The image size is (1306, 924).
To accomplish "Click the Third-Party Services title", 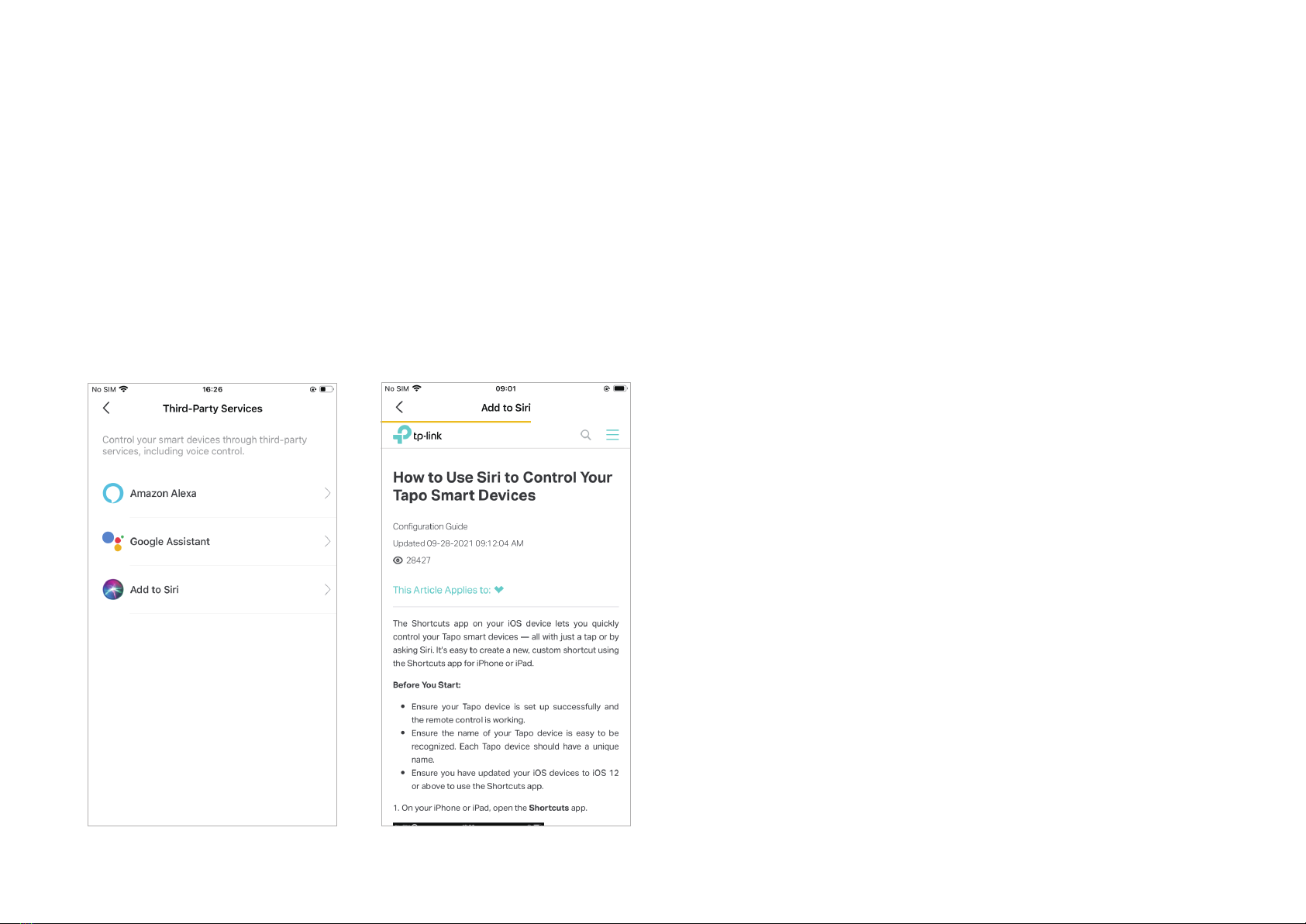I will pyautogui.click(x=212, y=409).
